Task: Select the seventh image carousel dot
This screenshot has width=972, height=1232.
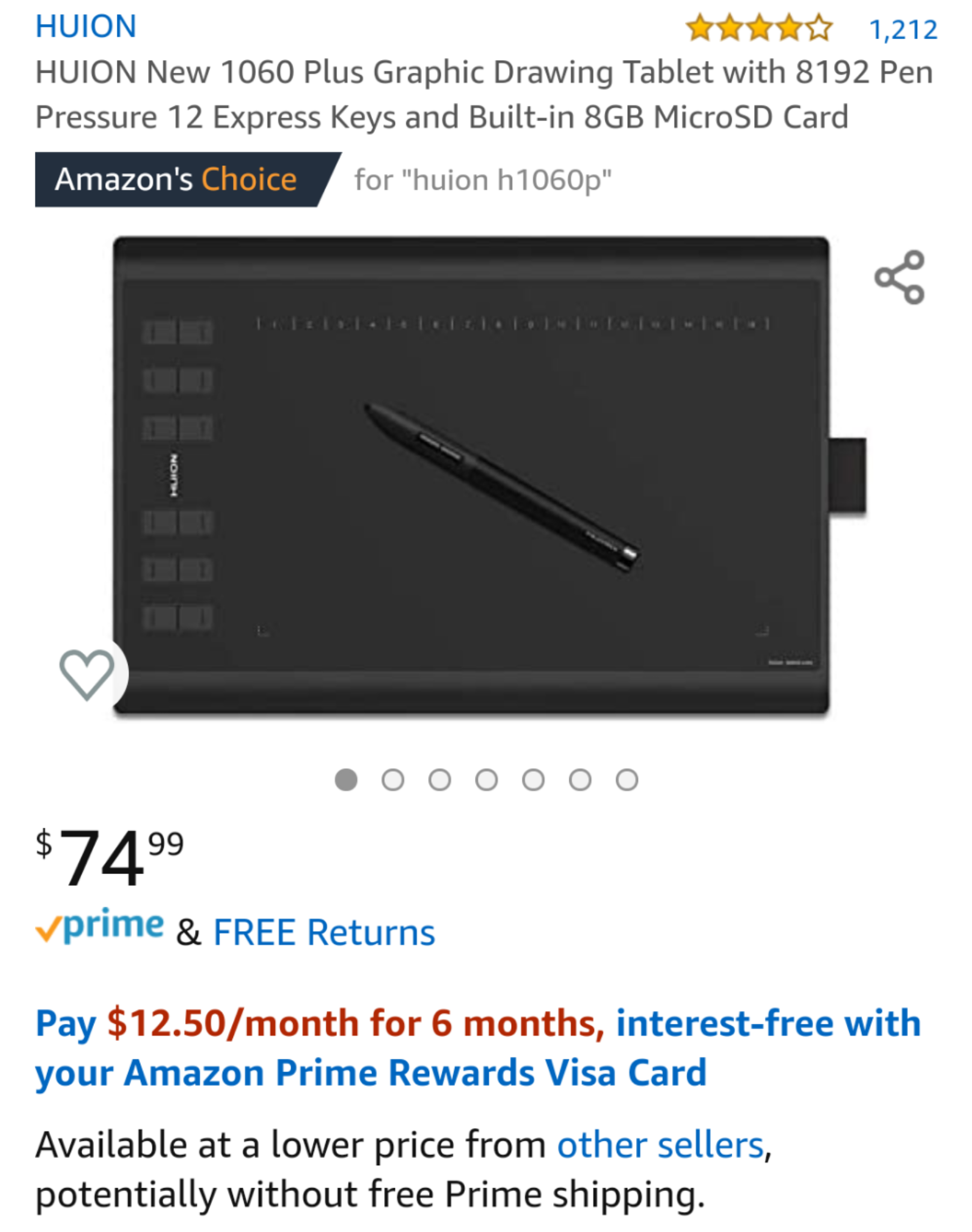Action: 627,780
